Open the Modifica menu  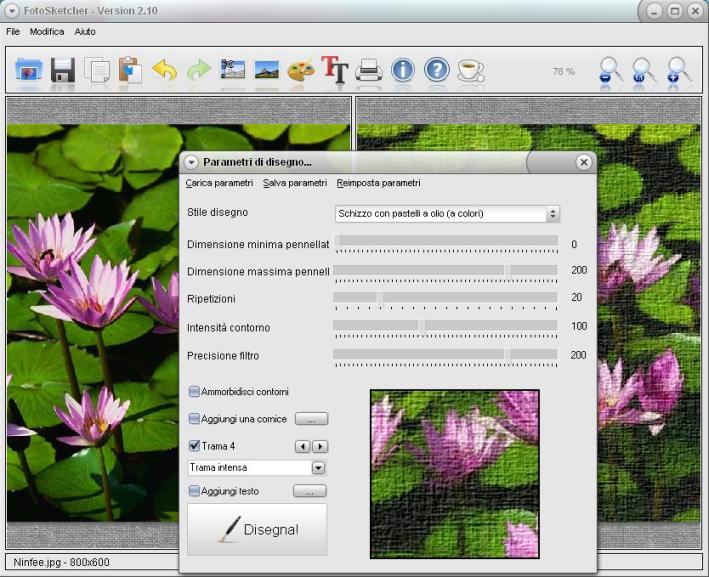(46, 32)
